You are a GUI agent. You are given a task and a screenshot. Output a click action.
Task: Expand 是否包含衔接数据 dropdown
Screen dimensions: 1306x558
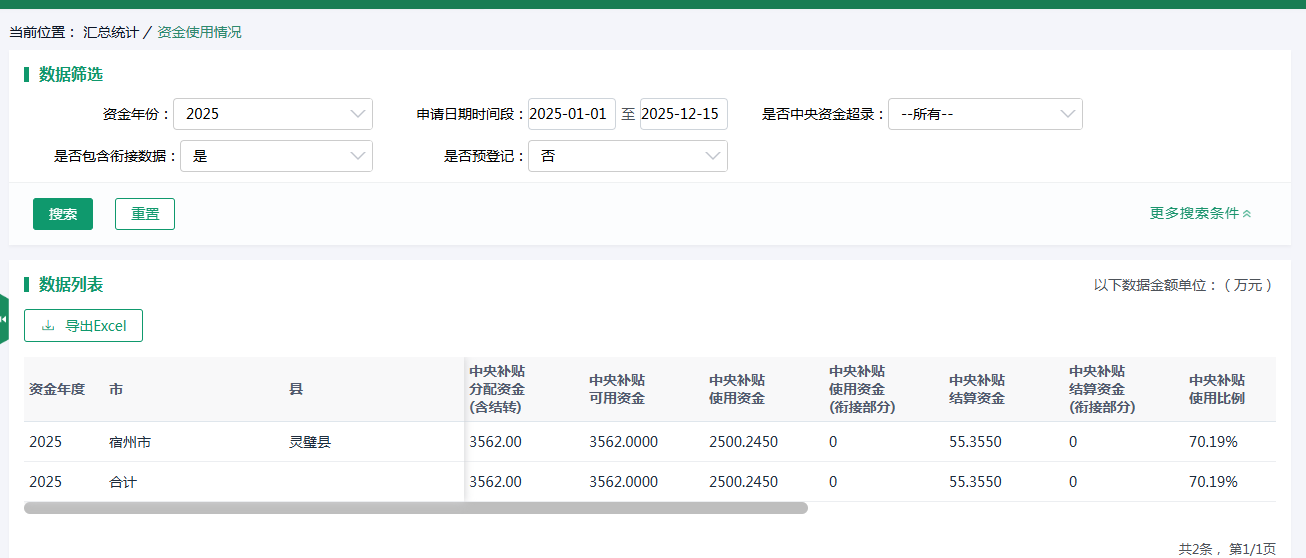tap(276, 156)
